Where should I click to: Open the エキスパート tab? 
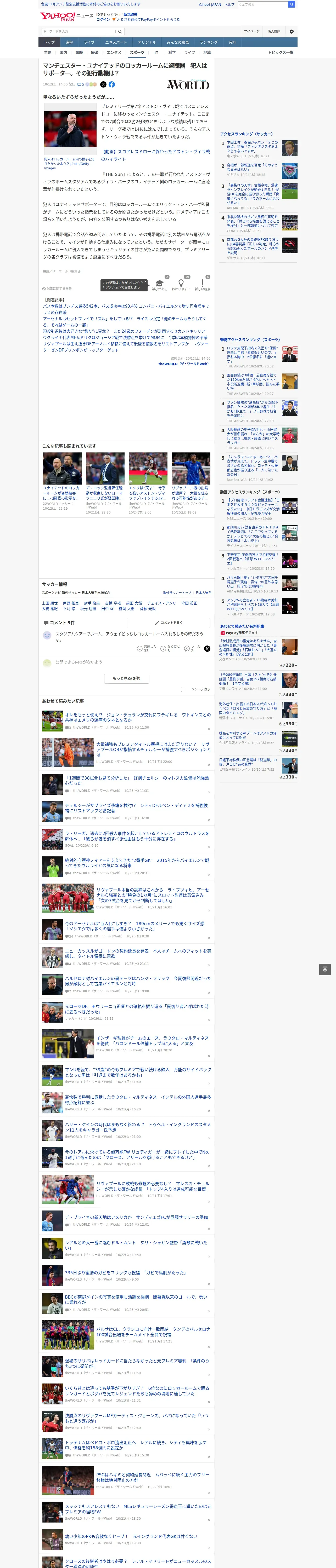click(116, 43)
